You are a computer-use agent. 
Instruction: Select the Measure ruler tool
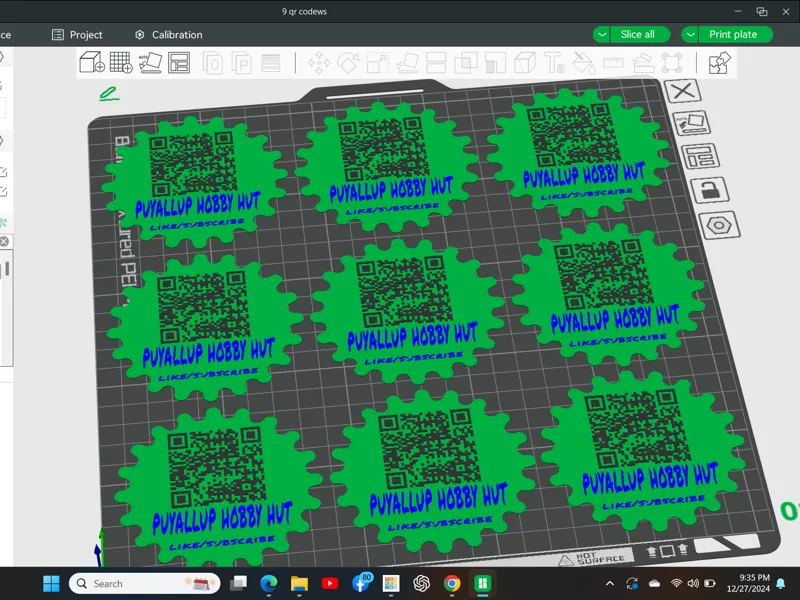click(x=613, y=63)
